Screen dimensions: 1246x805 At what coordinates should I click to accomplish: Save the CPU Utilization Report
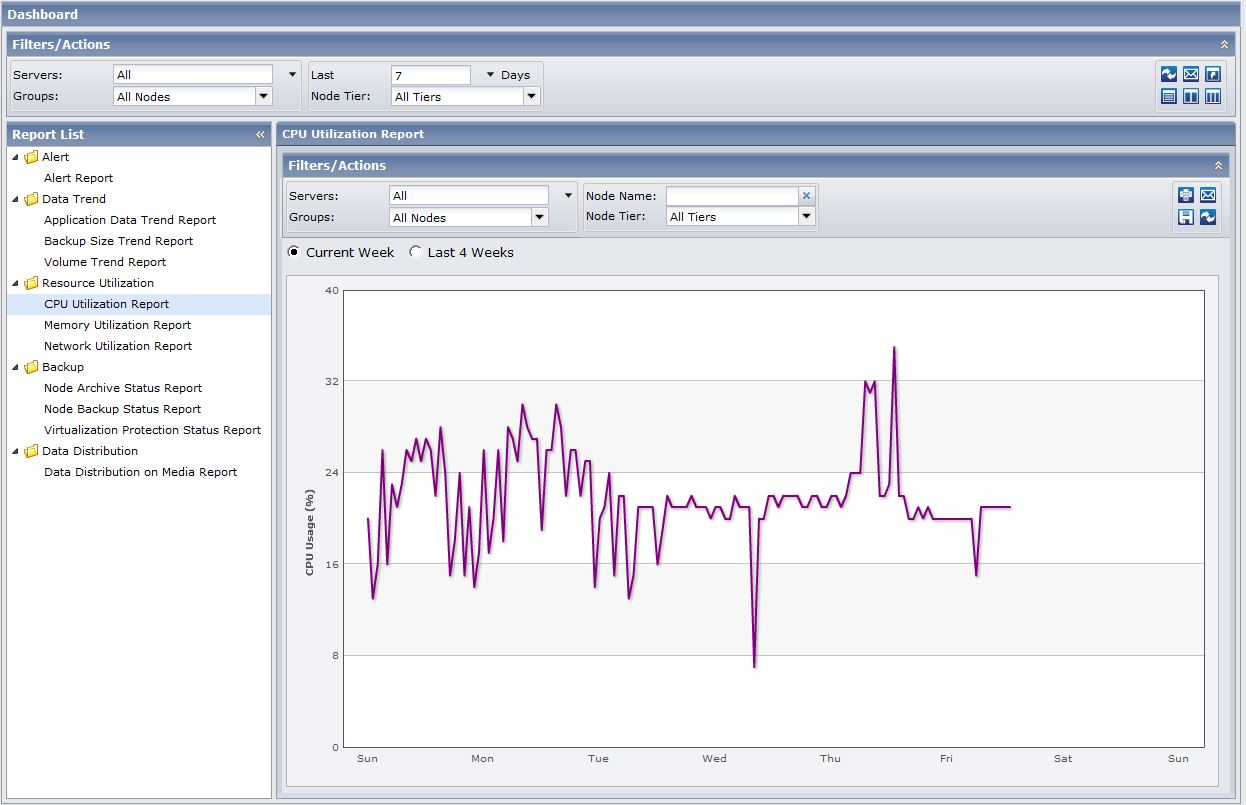(1186, 217)
